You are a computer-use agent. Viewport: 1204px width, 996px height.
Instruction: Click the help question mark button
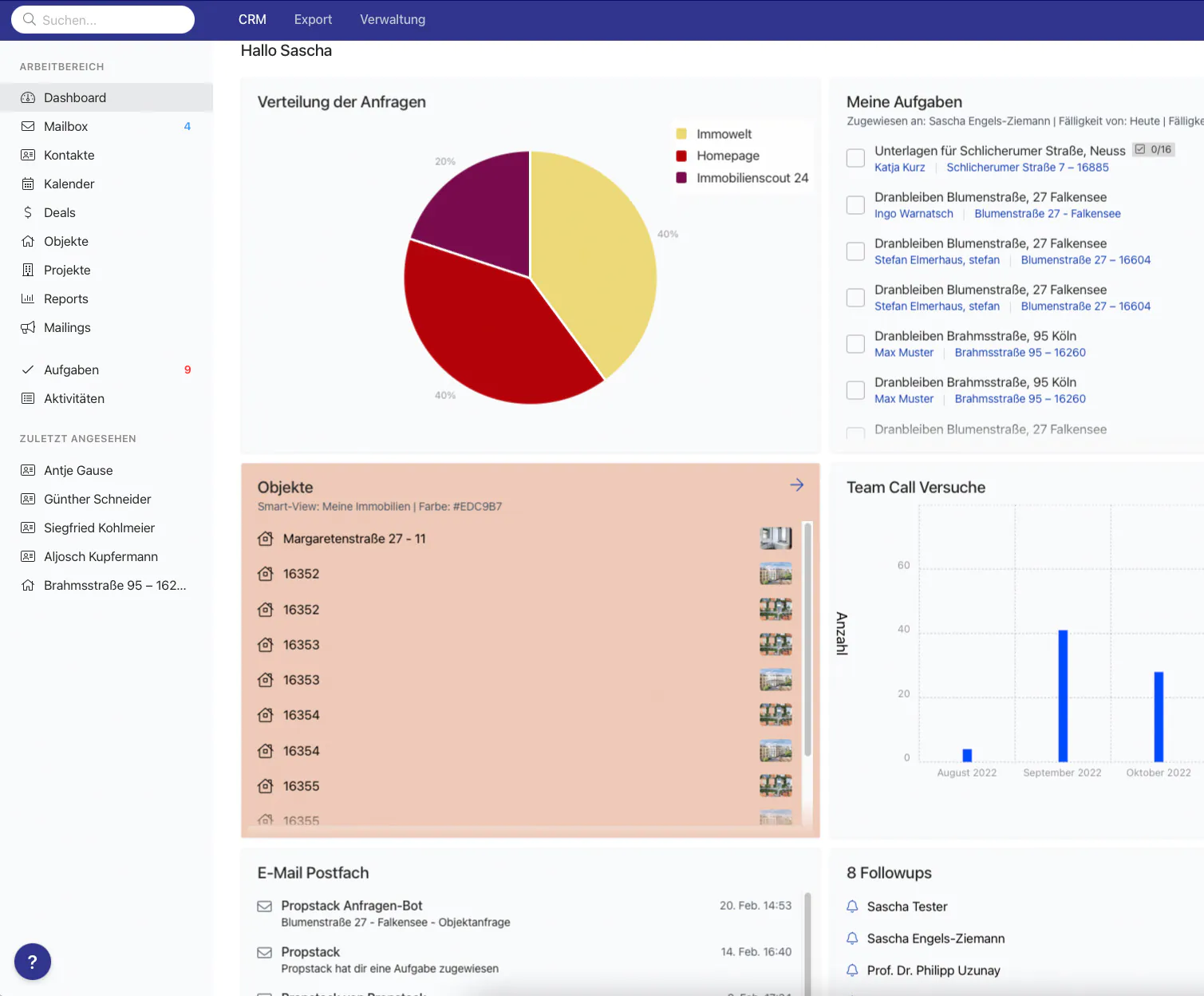point(33,962)
